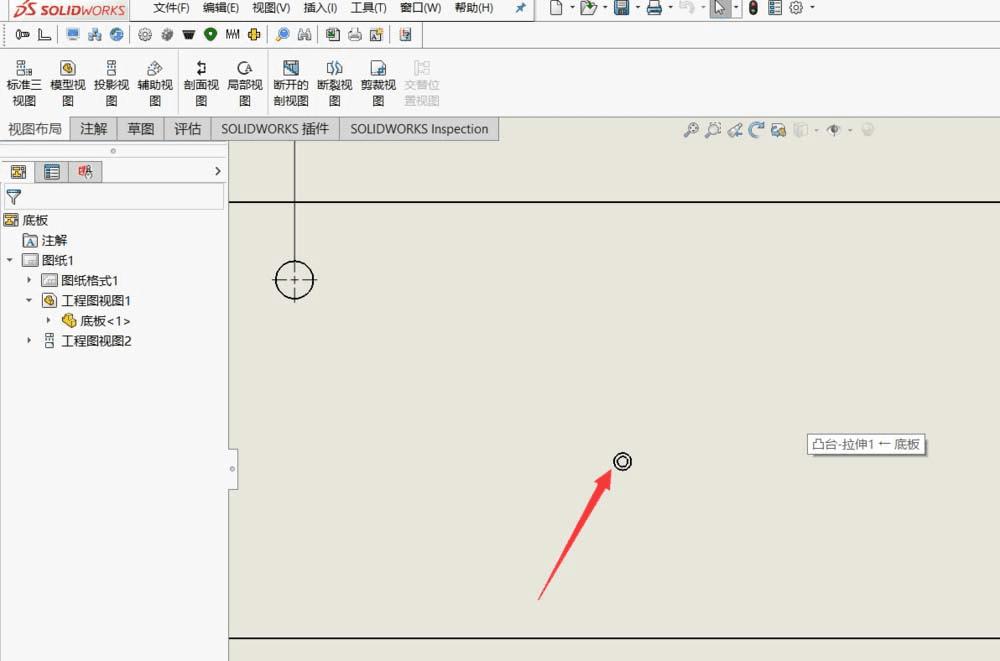Select the Crop View (剪裁视图) tool
Image resolution: width=1000 pixels, height=661 pixels.
[x=378, y=82]
